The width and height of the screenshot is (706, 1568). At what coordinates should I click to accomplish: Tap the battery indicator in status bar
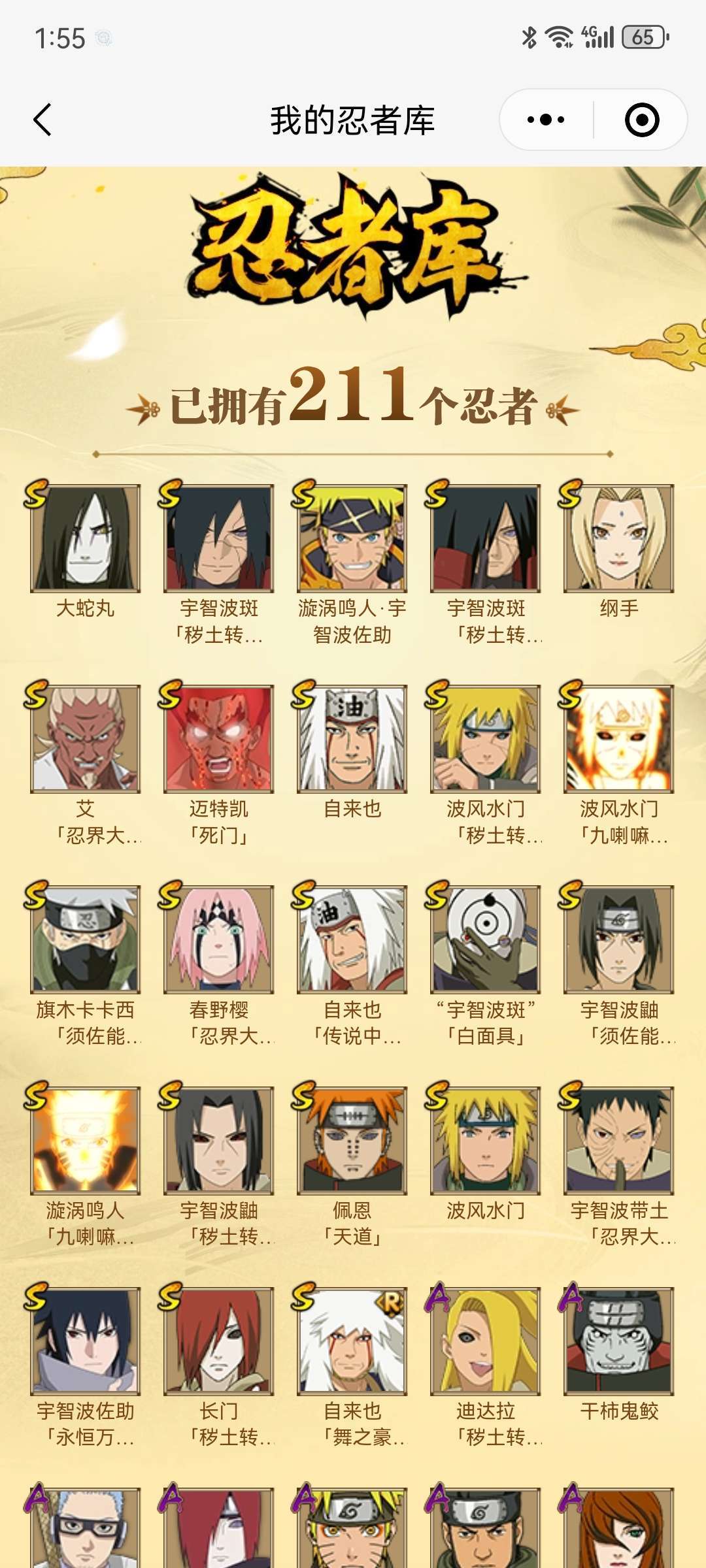pos(645,37)
